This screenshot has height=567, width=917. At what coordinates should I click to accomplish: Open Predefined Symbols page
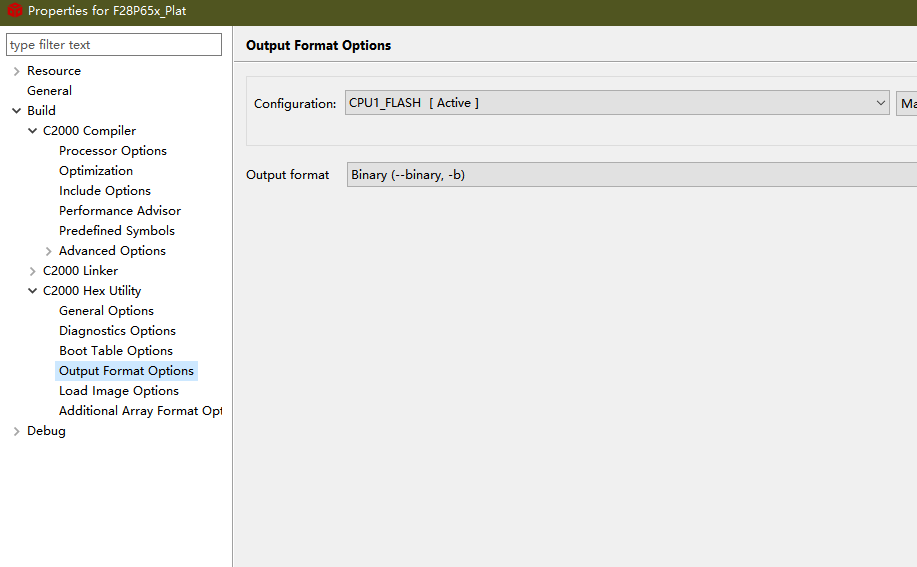[117, 231]
